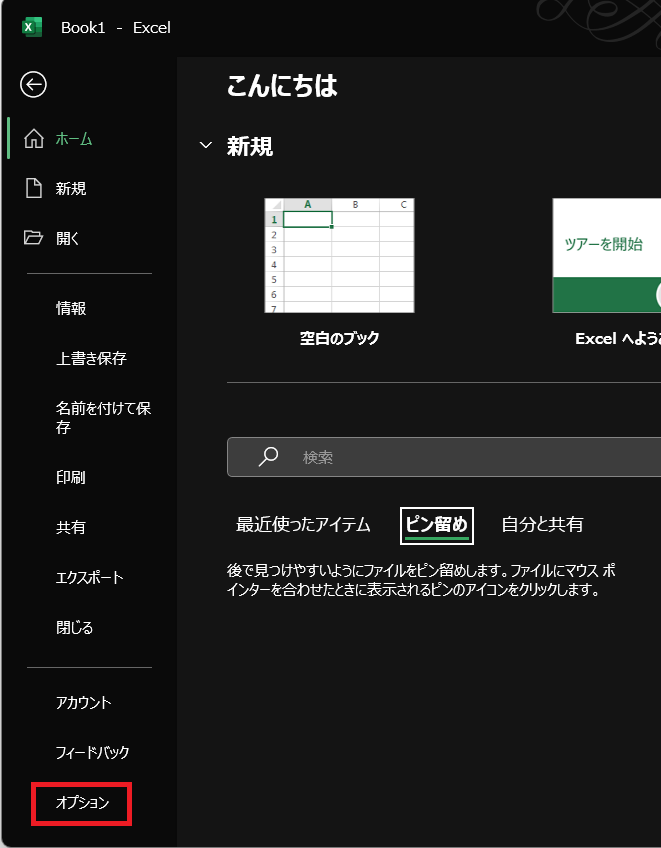Click the back arrow icon
661x848 pixels.
point(33,85)
